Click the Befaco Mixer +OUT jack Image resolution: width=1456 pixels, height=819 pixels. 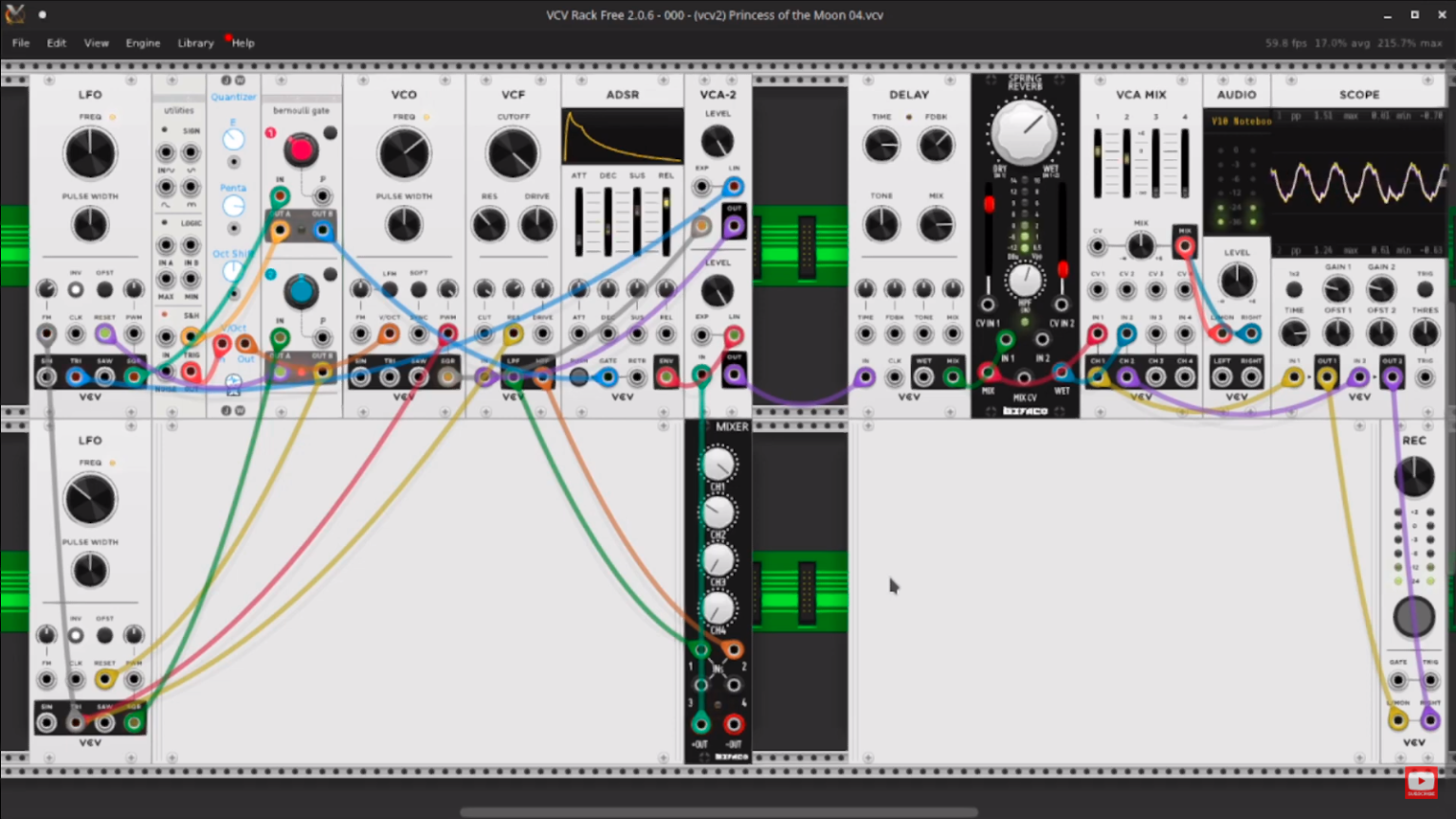[x=701, y=724]
